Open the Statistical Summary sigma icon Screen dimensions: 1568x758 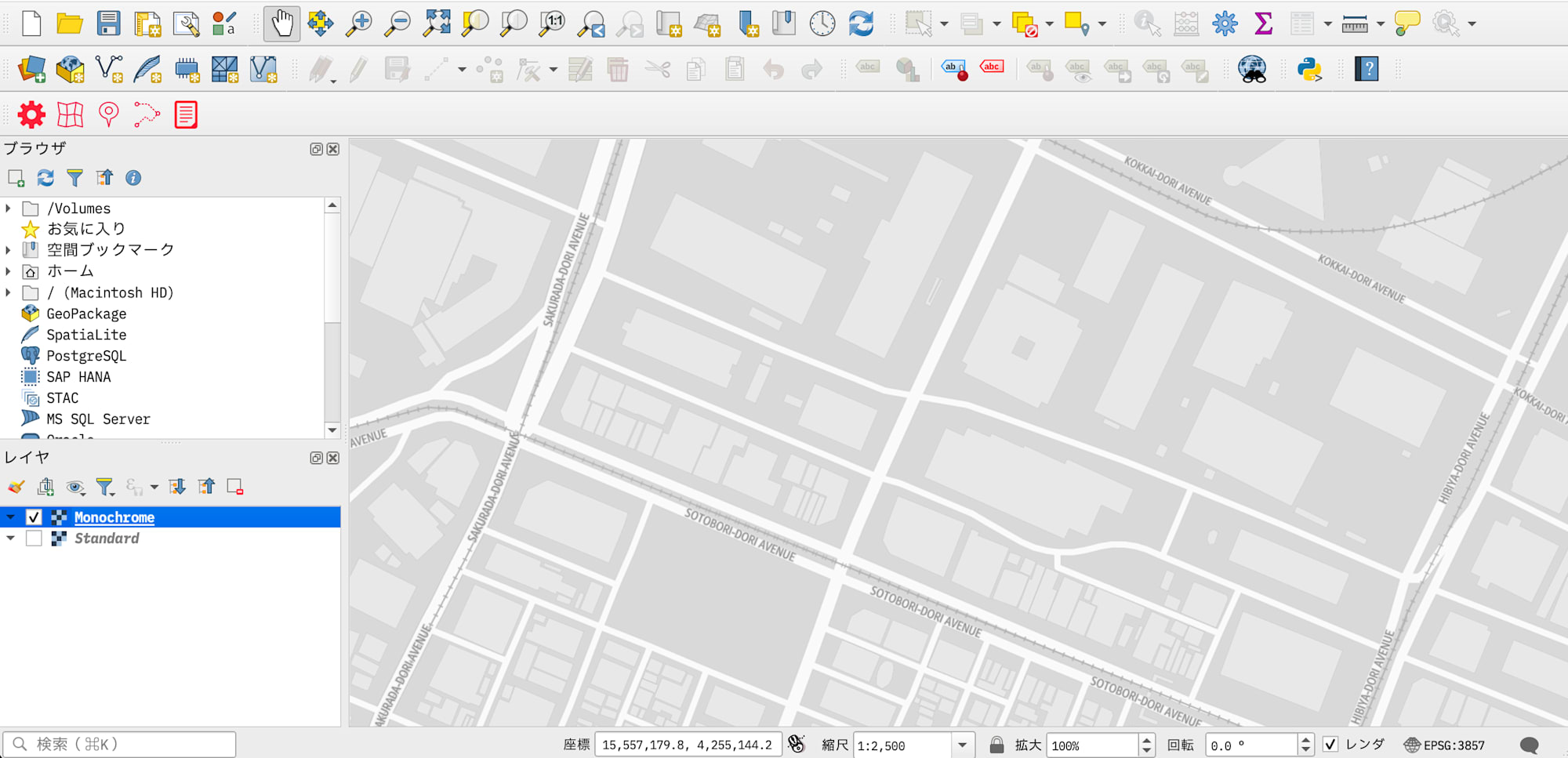(x=1263, y=24)
